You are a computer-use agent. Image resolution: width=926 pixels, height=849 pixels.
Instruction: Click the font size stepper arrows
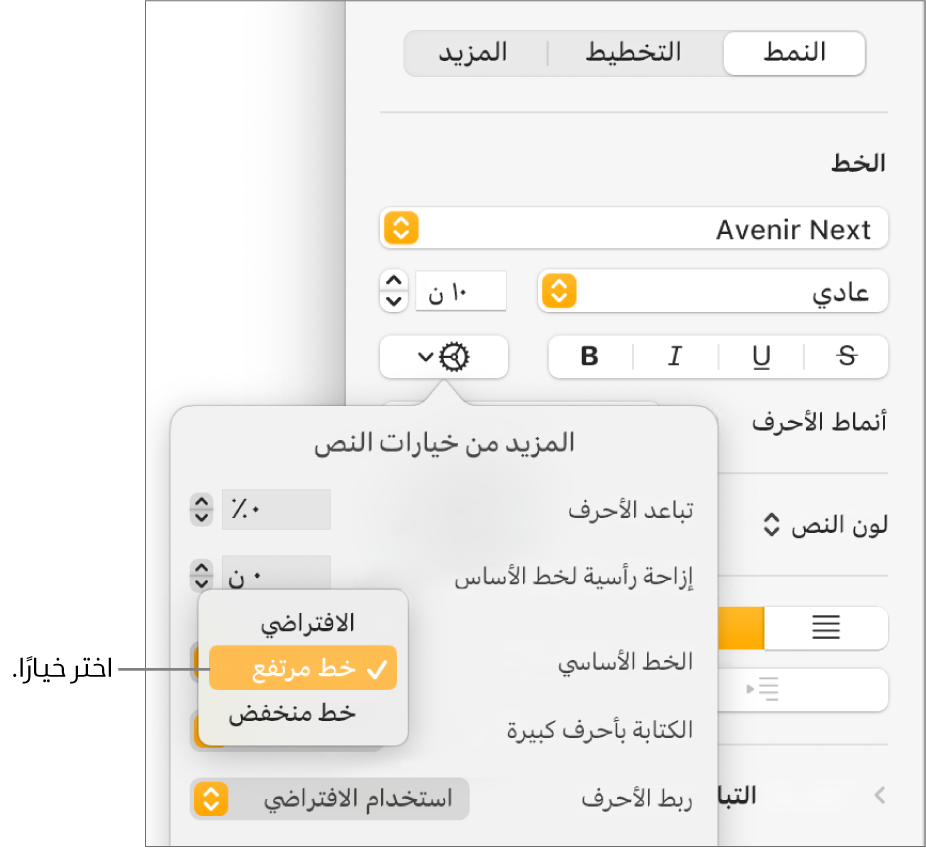394,291
